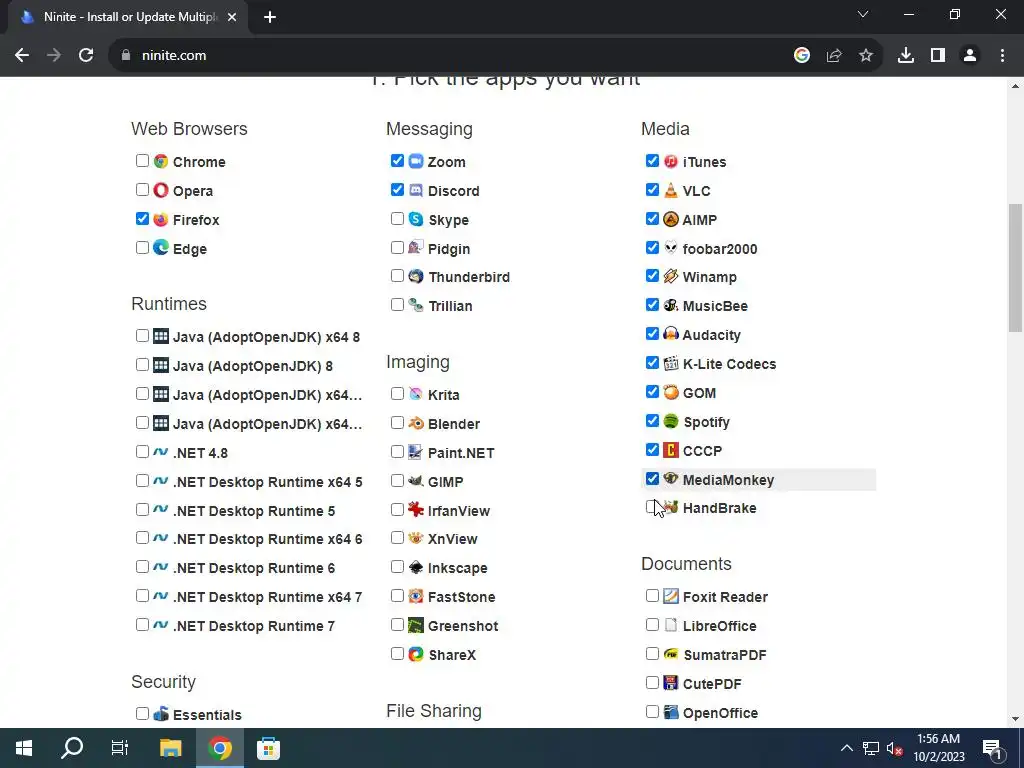The height and width of the screenshot is (768, 1024).
Task: Select the Krita checkbox
Action: [397, 394]
